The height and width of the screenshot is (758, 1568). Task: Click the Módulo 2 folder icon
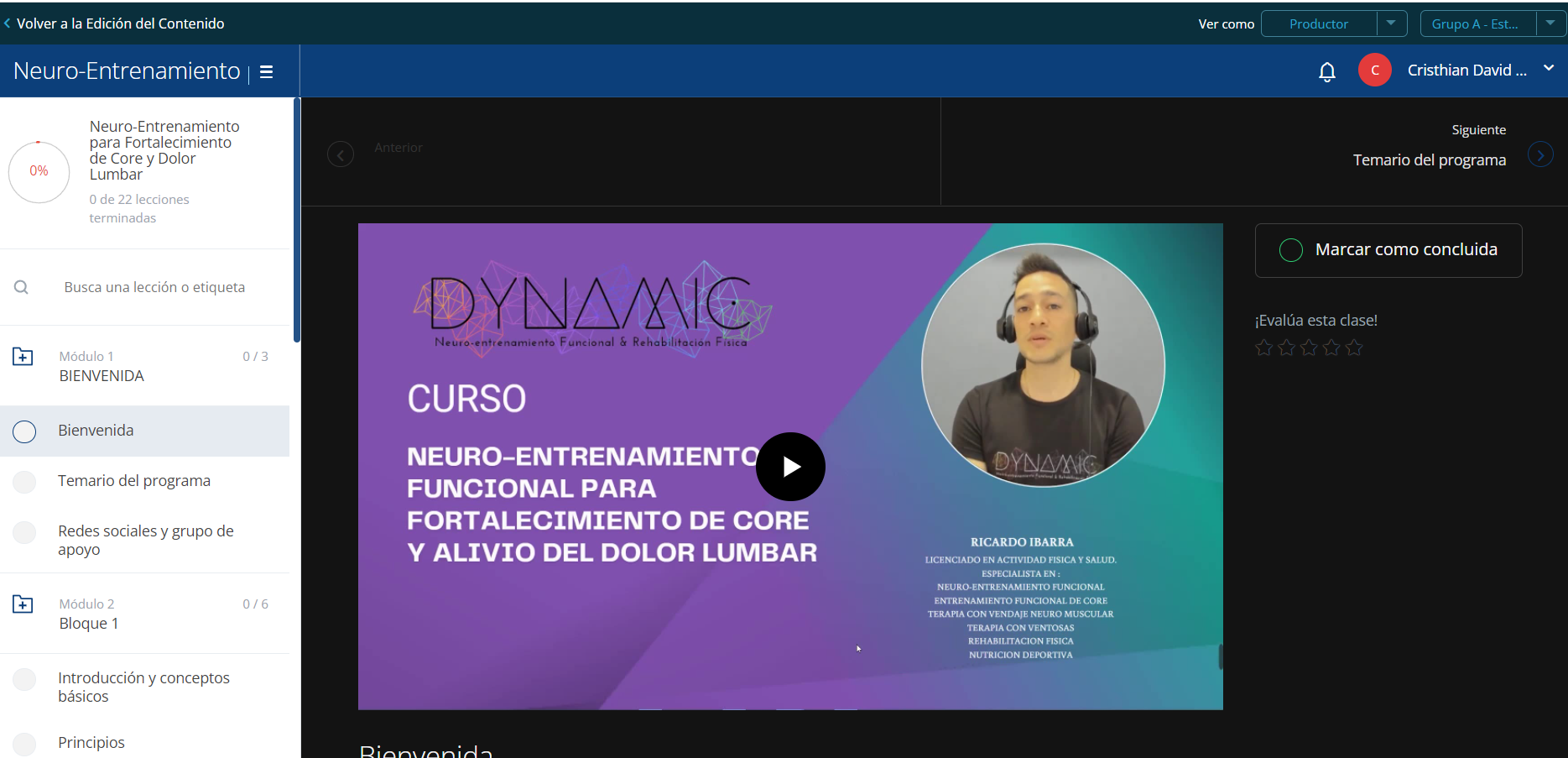coord(23,604)
